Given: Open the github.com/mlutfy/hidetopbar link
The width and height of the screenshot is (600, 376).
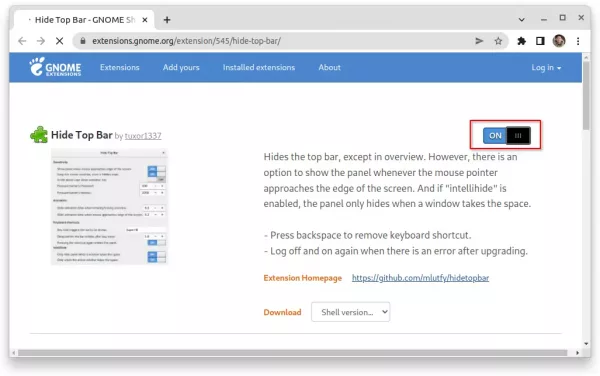Looking at the screenshot, I should point(420,278).
